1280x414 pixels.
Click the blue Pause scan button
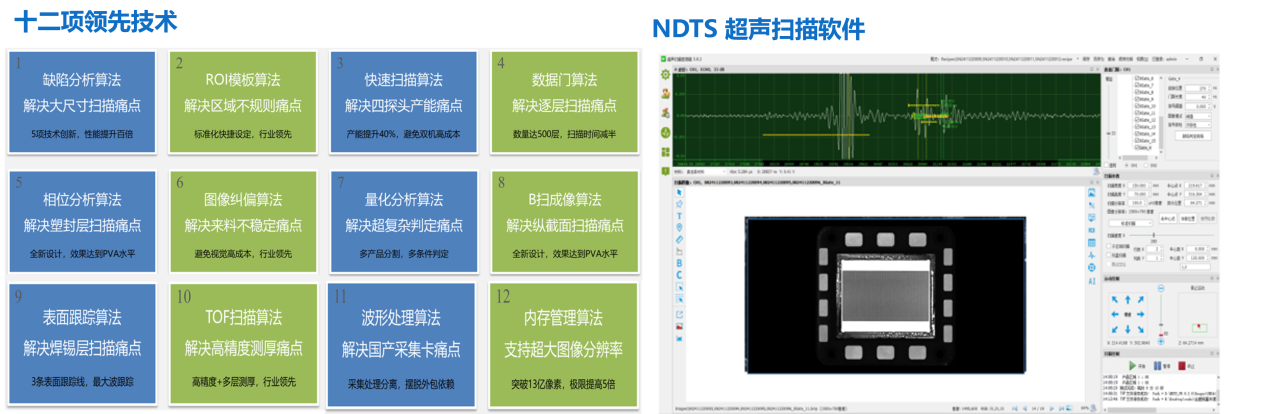coord(1158,365)
